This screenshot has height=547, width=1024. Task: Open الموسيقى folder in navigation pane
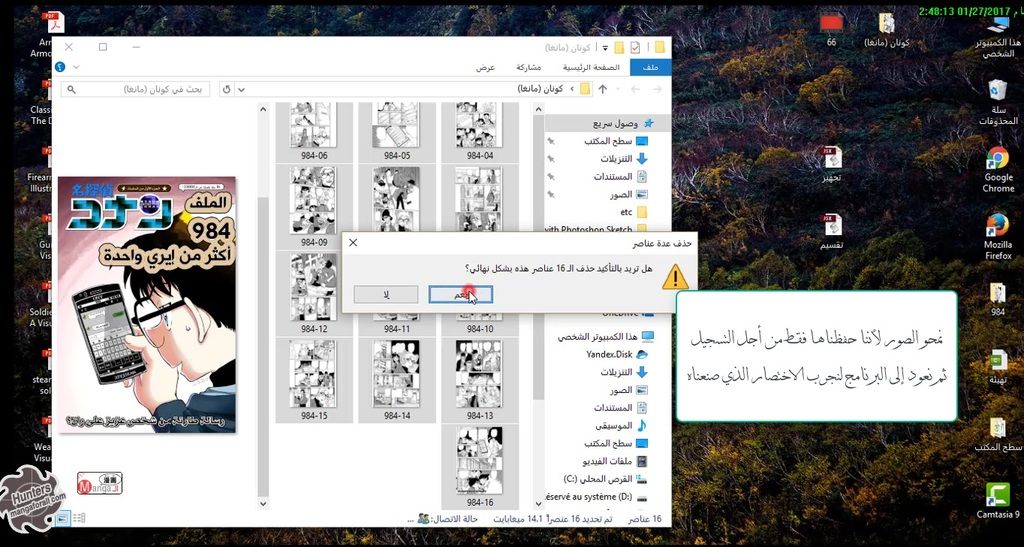click(x=620, y=426)
